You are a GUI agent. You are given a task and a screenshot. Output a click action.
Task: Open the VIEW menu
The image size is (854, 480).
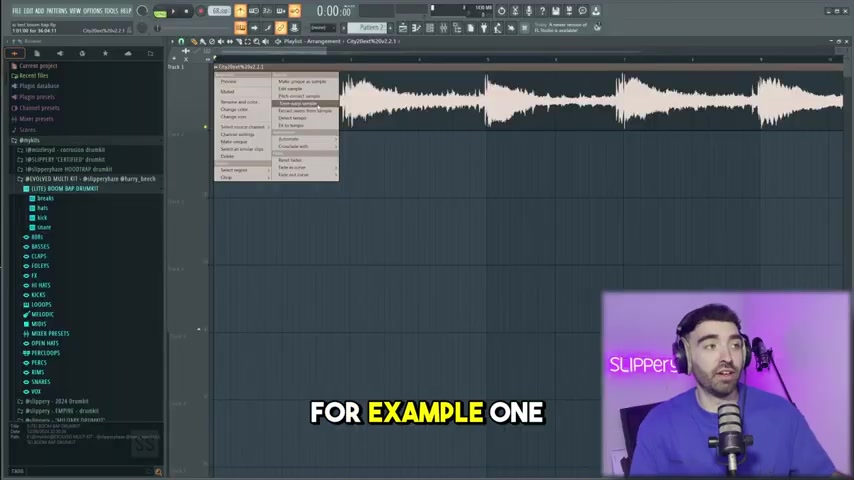coord(75,11)
